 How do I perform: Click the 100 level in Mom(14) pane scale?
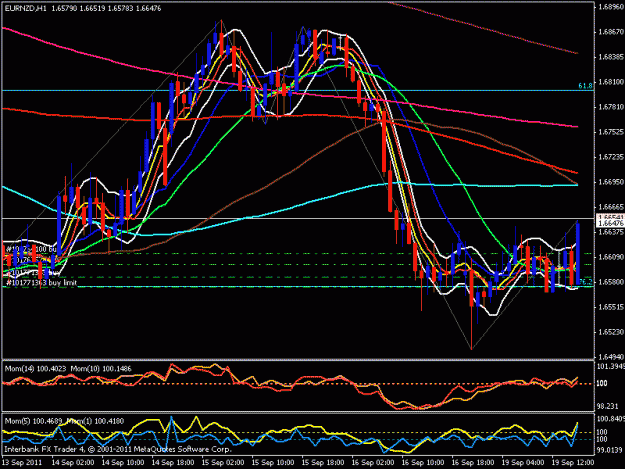click(602, 384)
